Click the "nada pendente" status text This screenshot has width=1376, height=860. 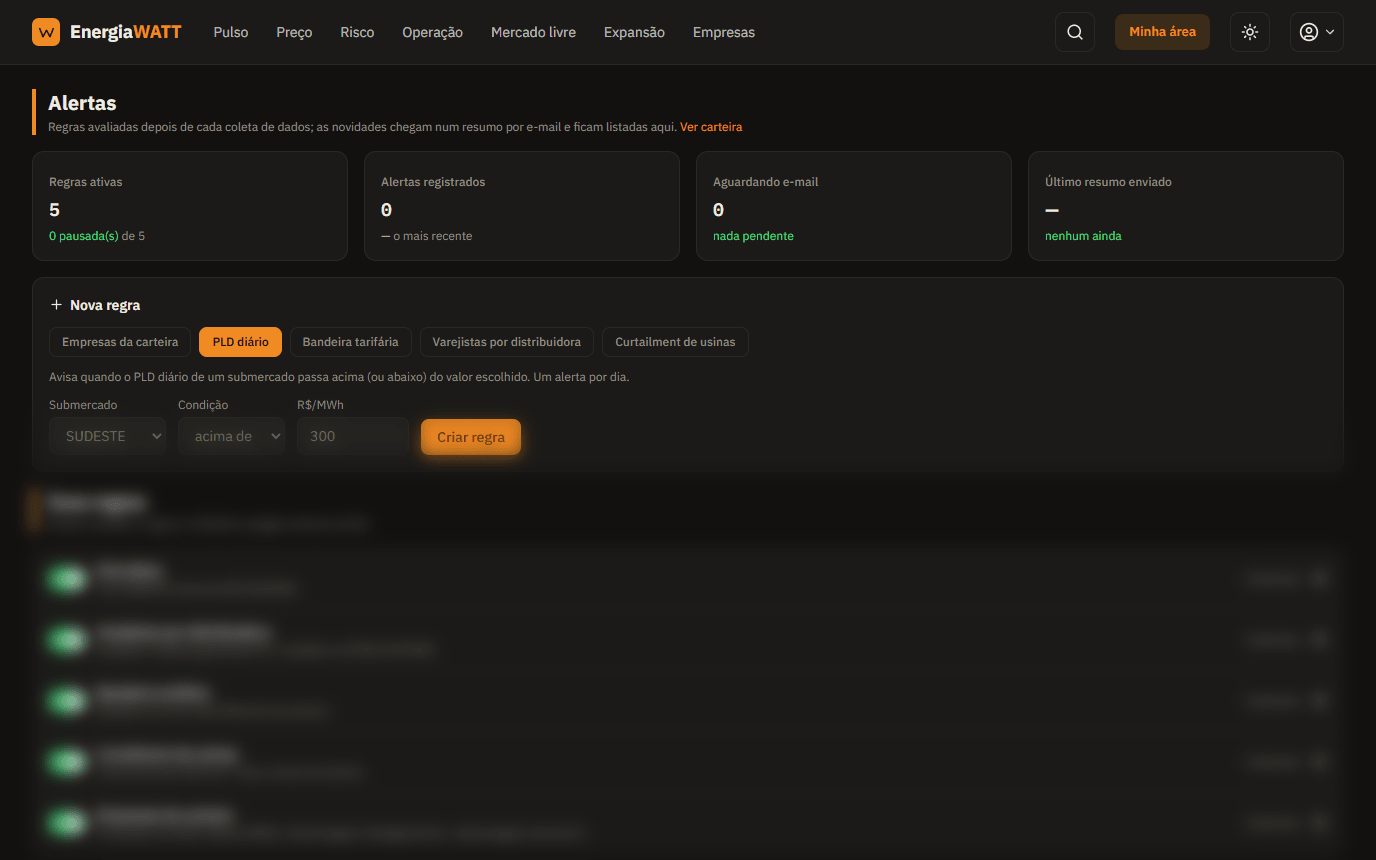[753, 236]
